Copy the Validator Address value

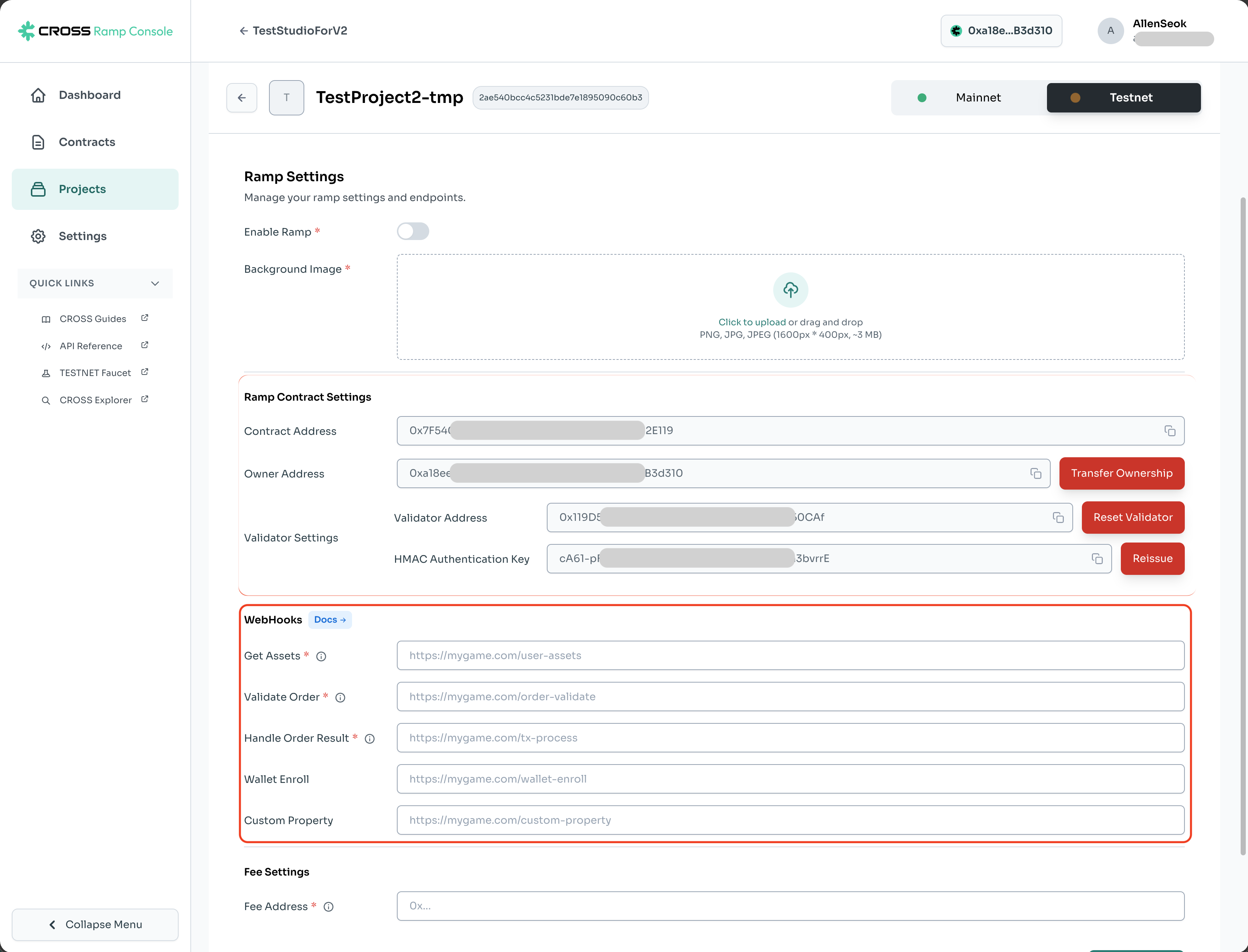[x=1058, y=518]
